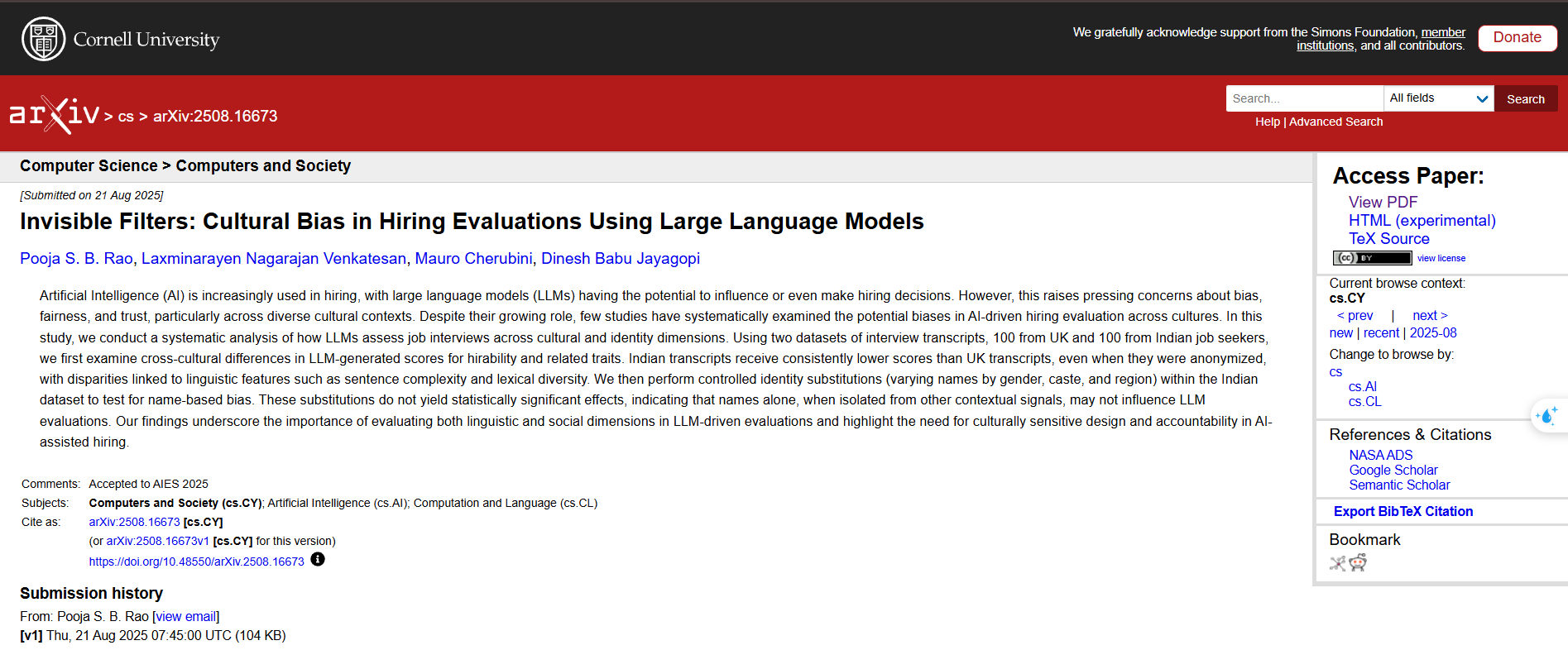Click the DOI info icon
Screen dimensions: 1568x650
point(318,560)
